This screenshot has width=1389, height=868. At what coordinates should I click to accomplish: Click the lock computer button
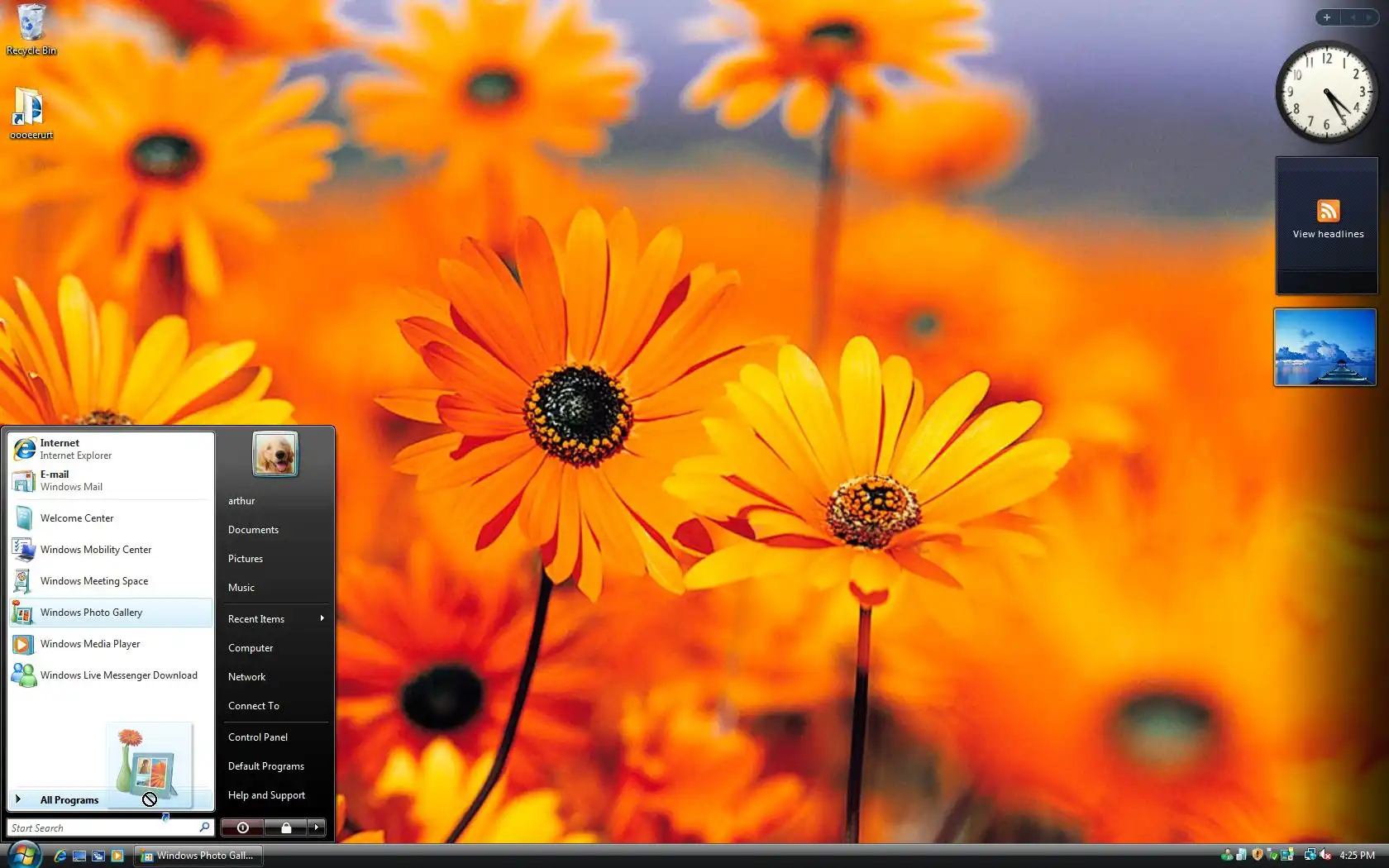pos(286,827)
